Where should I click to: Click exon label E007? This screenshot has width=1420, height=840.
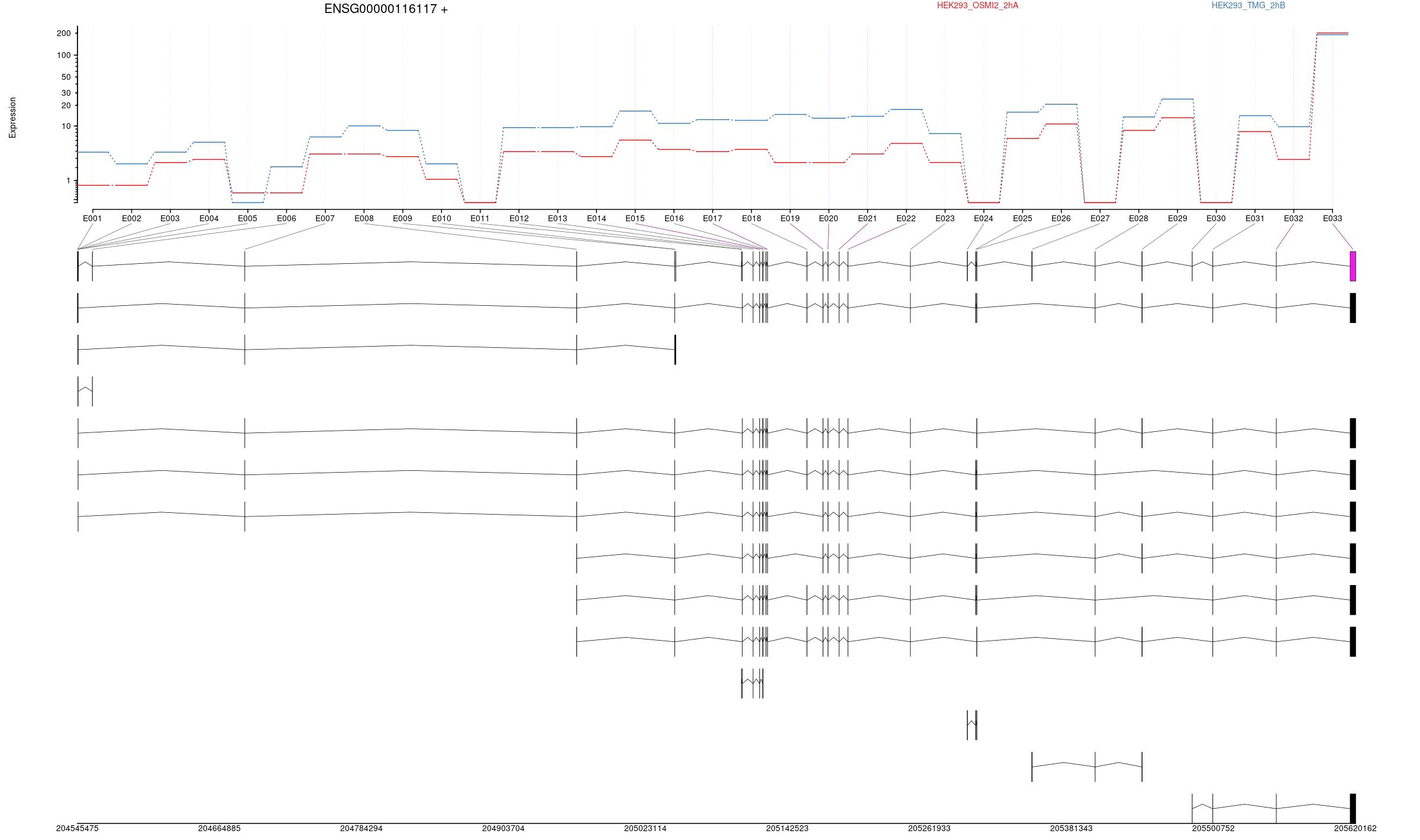(325, 218)
